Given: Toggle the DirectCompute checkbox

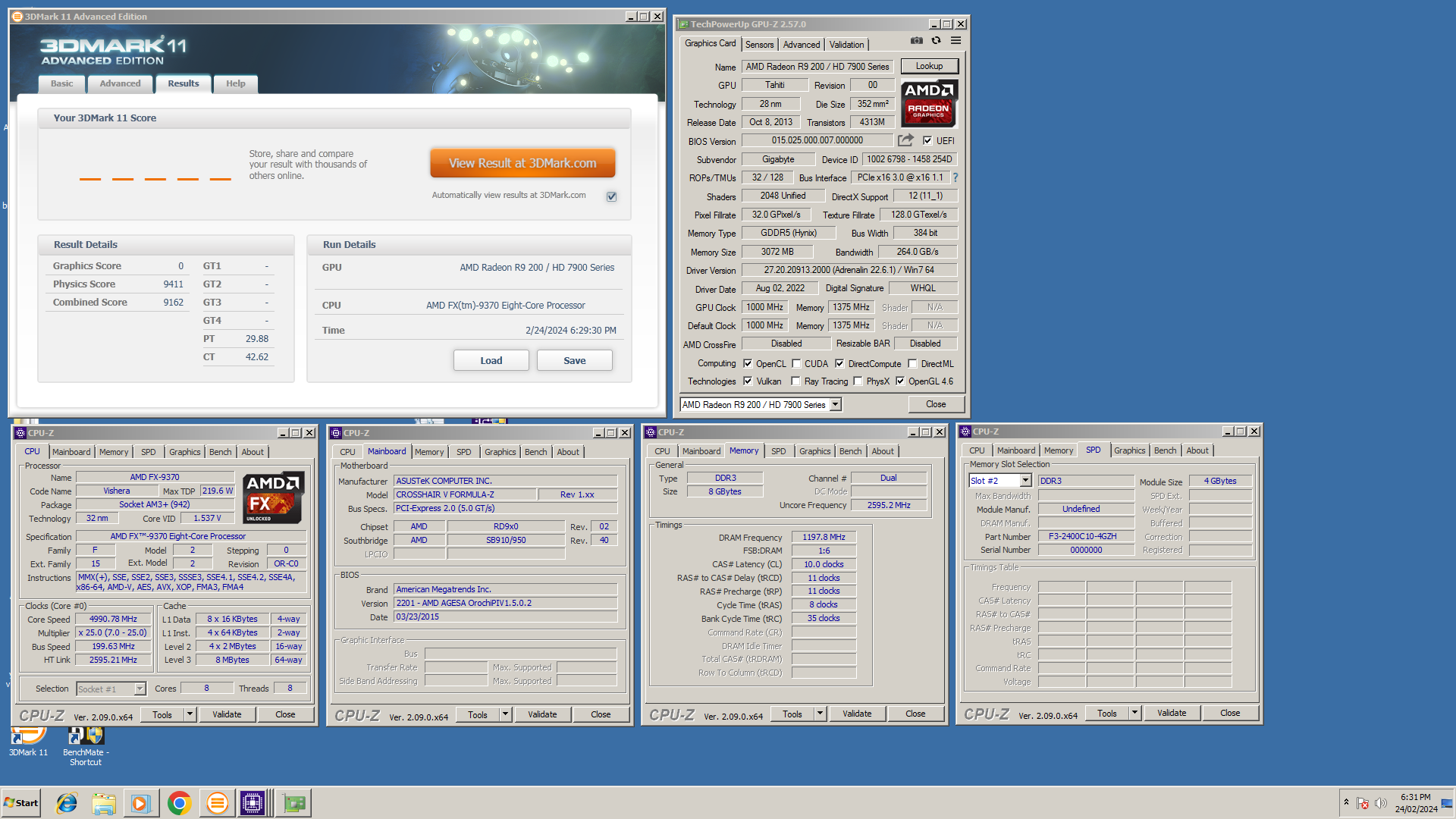Looking at the screenshot, I should pos(839,364).
